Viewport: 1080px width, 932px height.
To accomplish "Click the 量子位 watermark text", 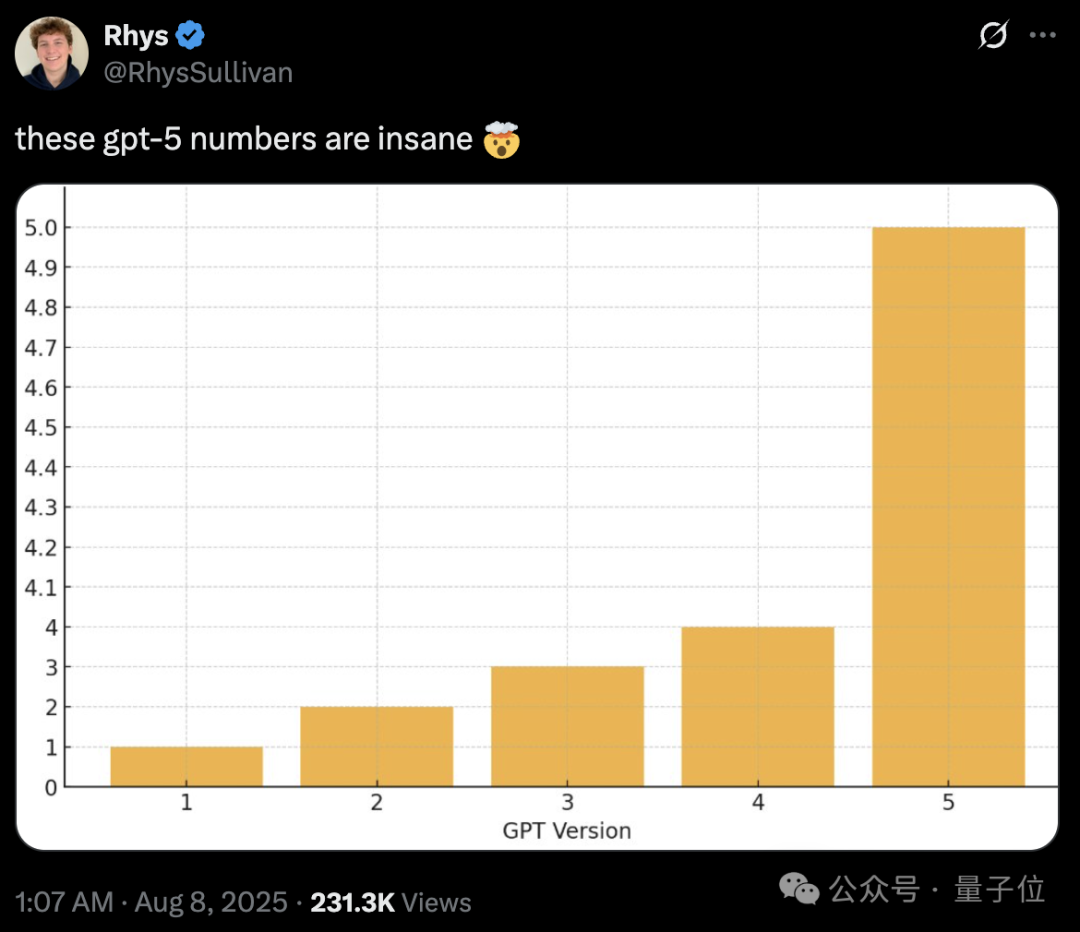I will click(999, 888).
